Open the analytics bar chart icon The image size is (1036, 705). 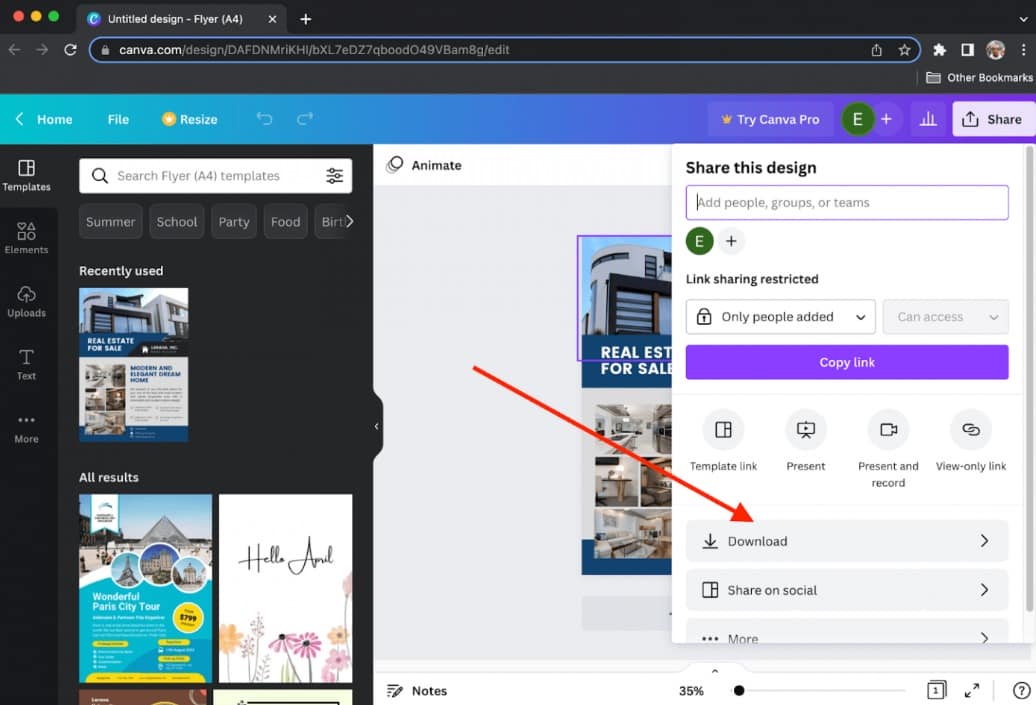928,119
